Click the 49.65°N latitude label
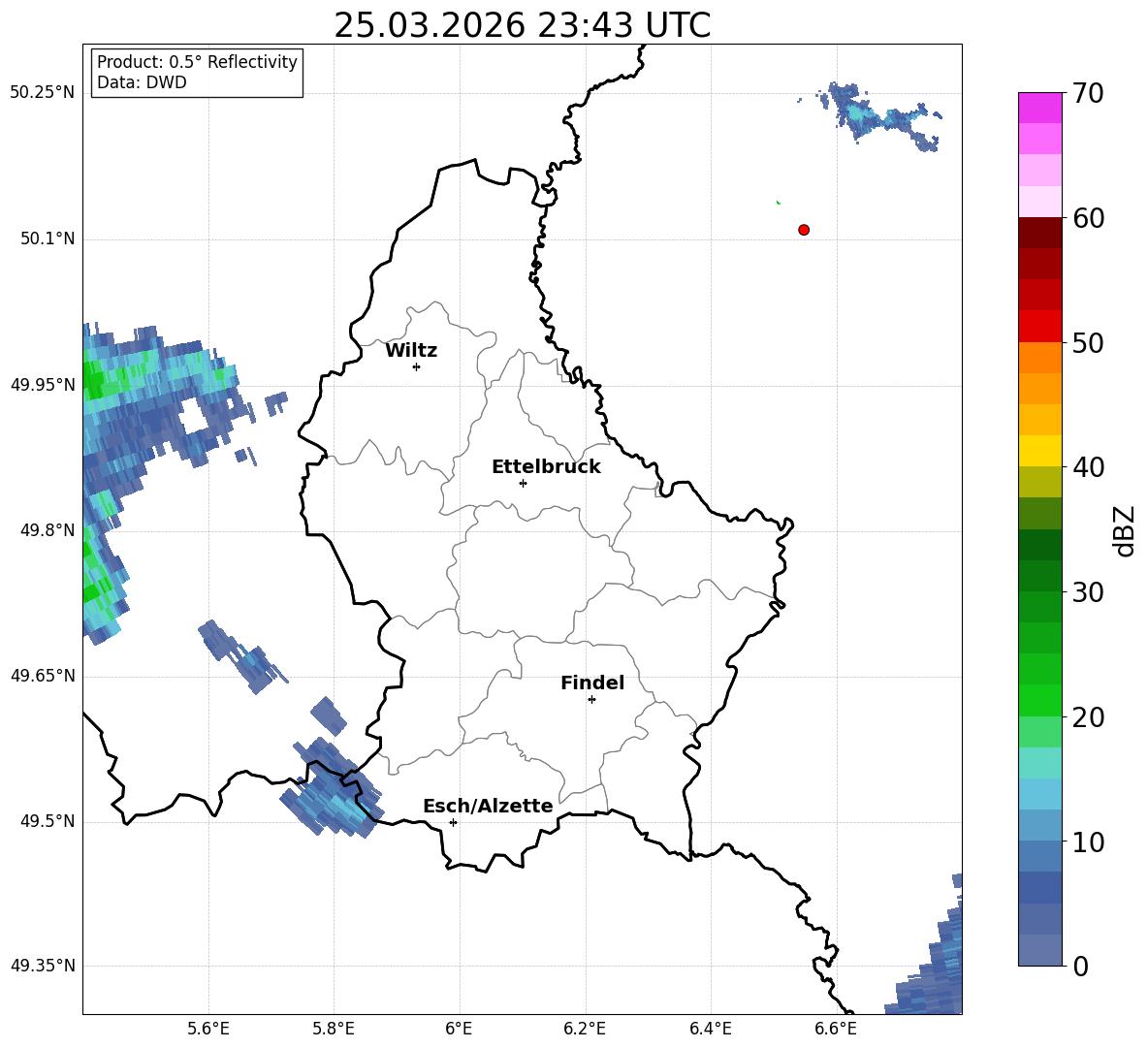This screenshot has height=1048, width=1148. pos(43,675)
